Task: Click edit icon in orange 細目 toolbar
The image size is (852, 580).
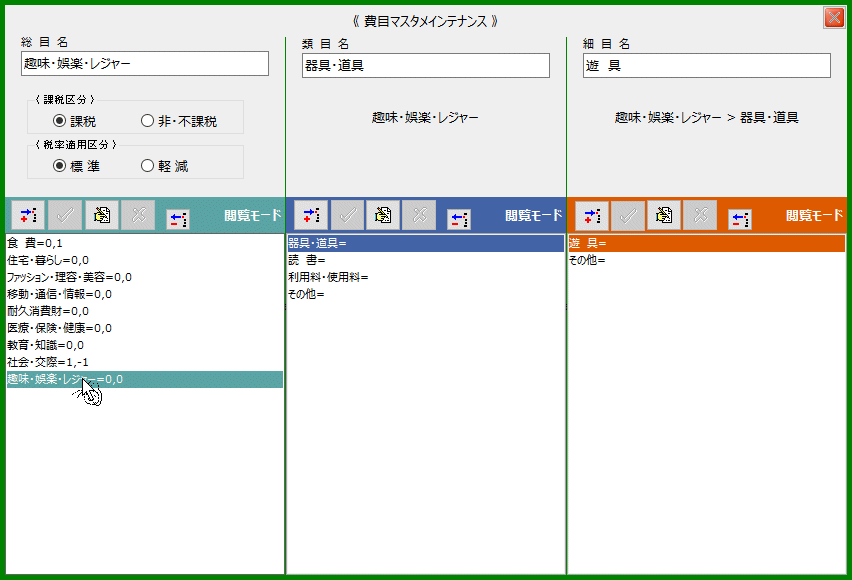Action: click(664, 215)
